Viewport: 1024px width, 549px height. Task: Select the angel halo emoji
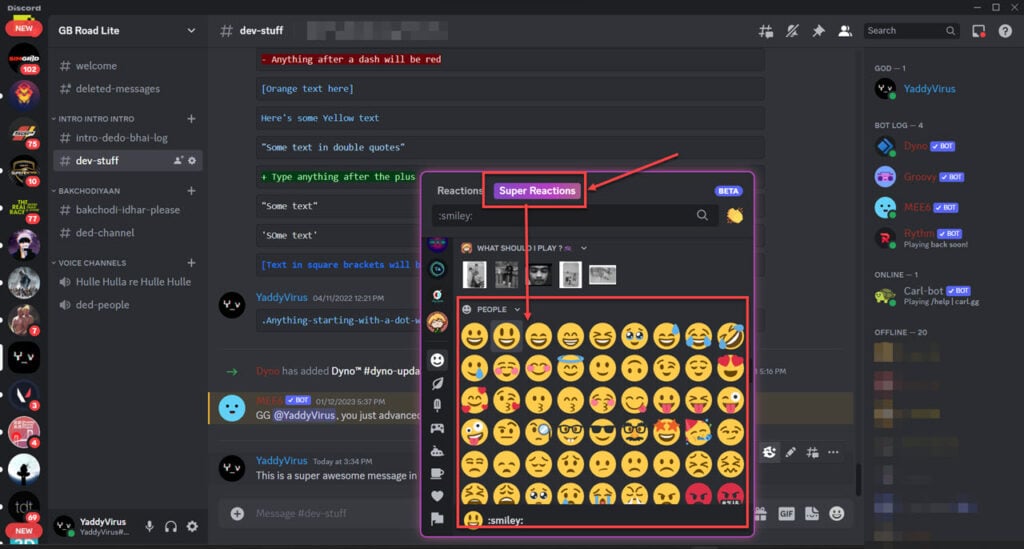coord(570,368)
